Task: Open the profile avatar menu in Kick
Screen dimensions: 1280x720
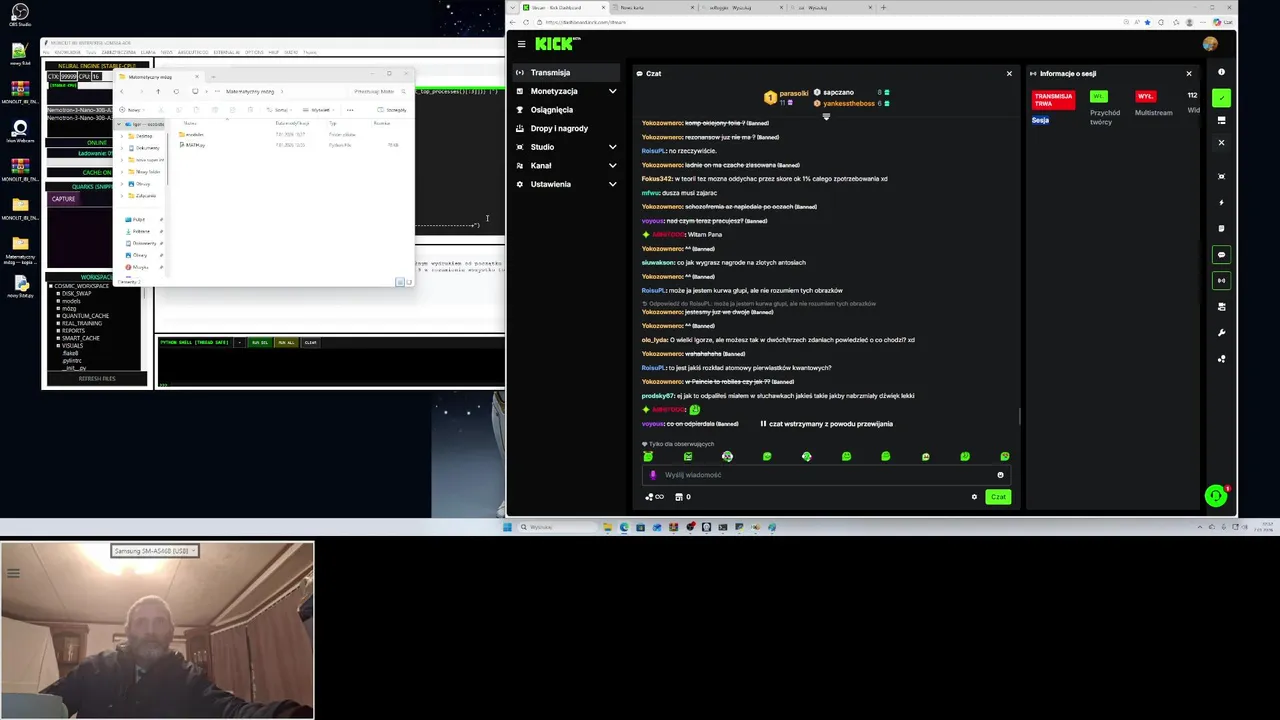Action: coord(1210,44)
